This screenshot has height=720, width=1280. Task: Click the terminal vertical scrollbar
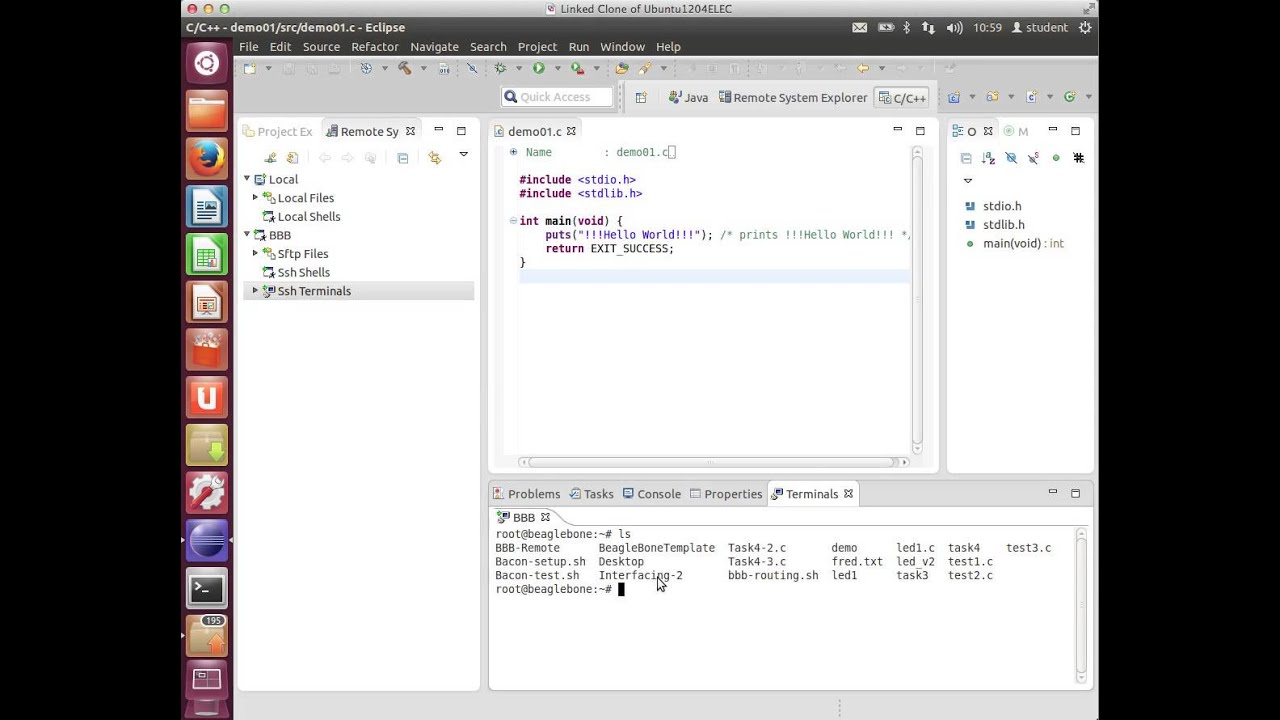[x=1080, y=603]
